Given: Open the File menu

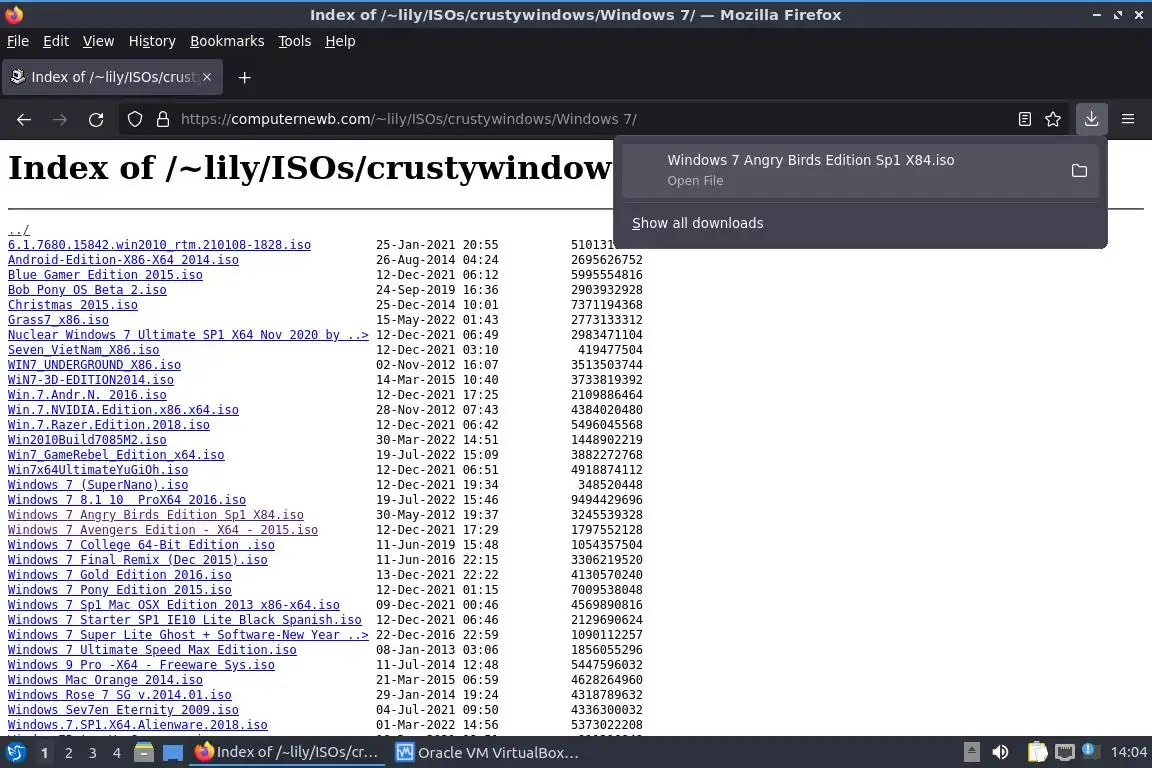Looking at the screenshot, I should coord(18,41).
